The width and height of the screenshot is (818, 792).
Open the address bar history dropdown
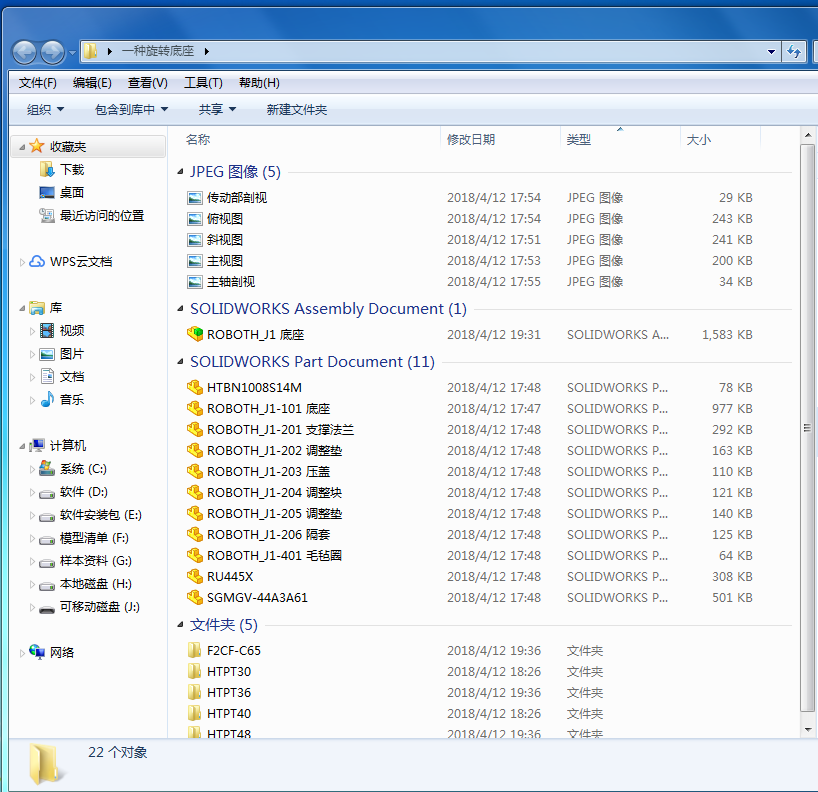click(x=771, y=52)
